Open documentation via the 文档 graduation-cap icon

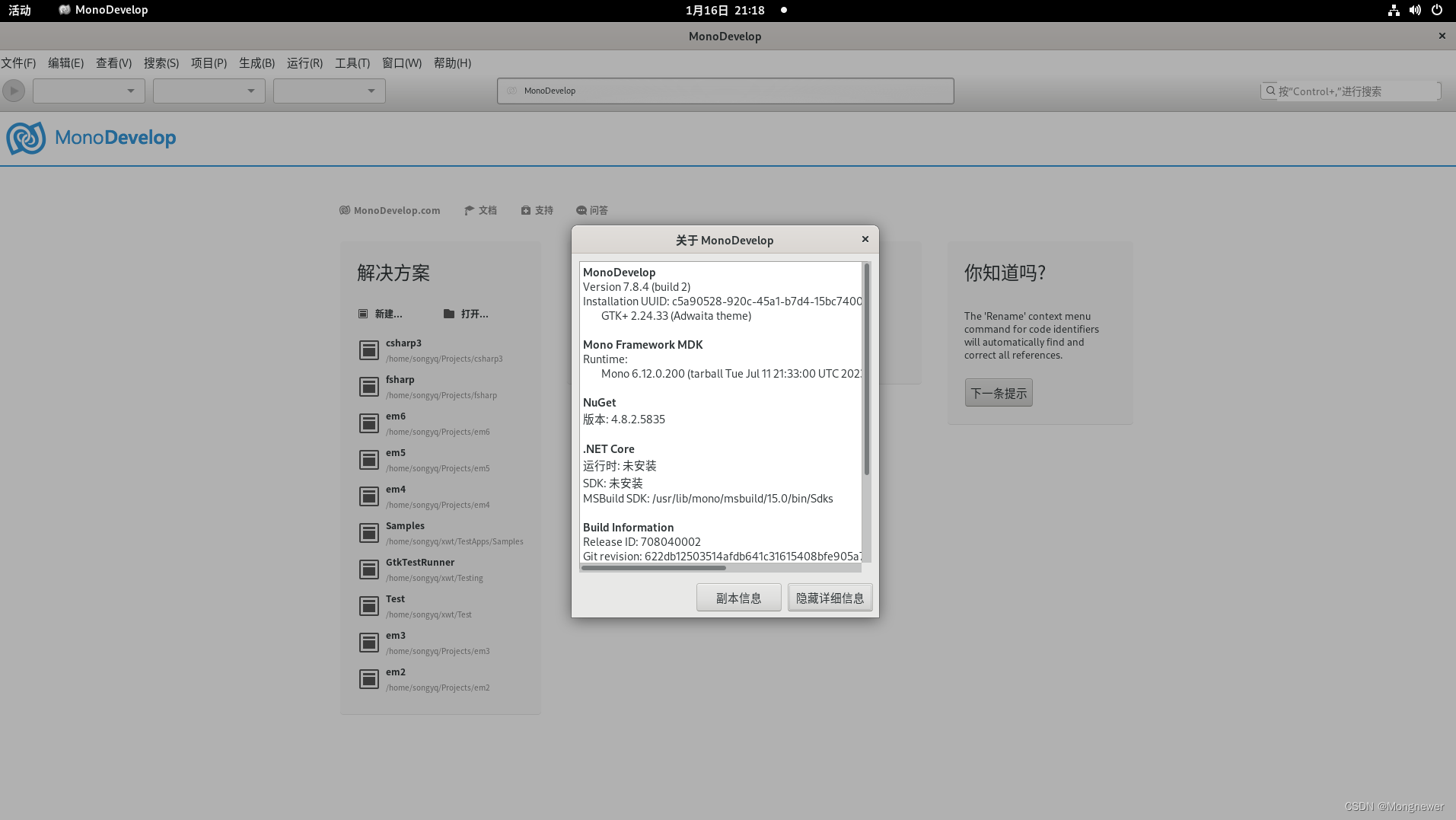[469, 210]
